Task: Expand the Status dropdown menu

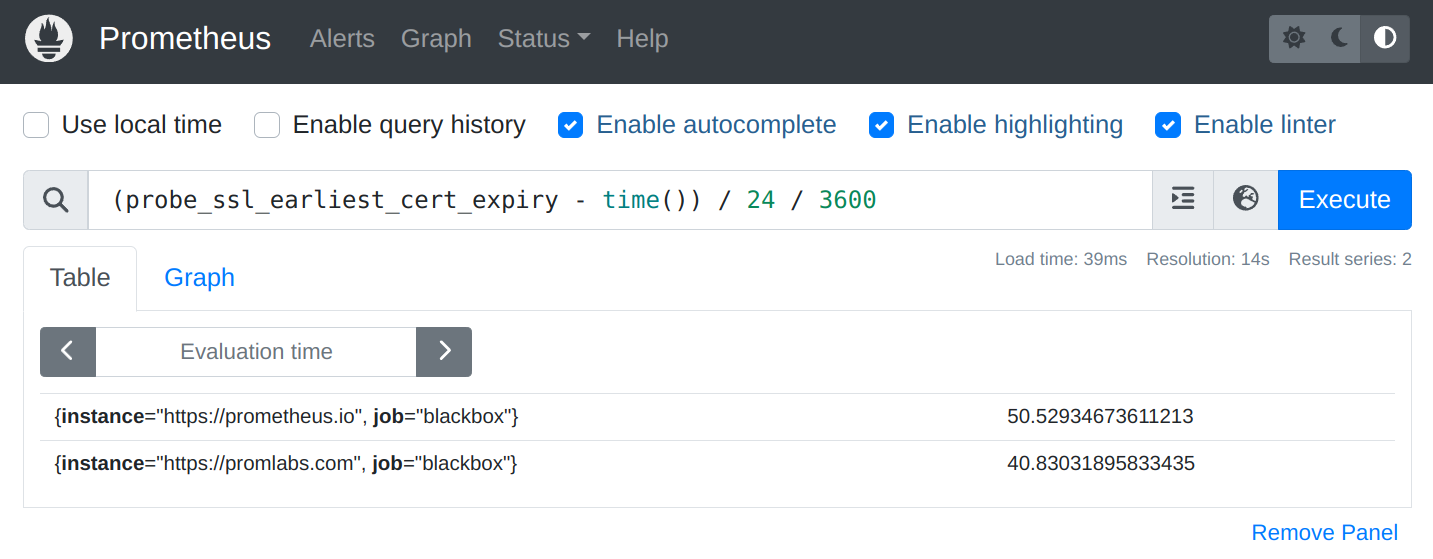Action: pyautogui.click(x=544, y=39)
